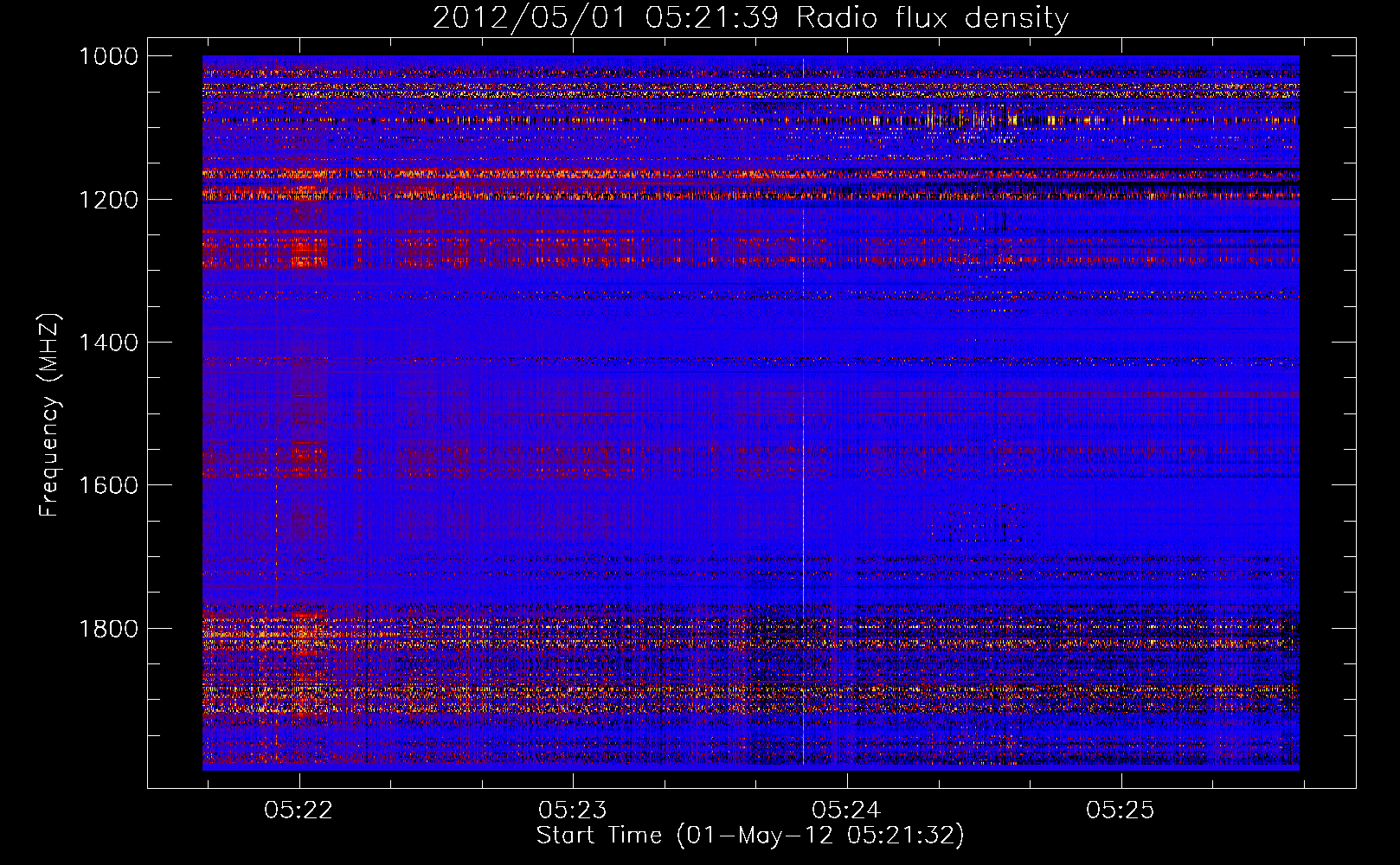
Task: Click the 1600 frequency tick label
Action: 108,485
